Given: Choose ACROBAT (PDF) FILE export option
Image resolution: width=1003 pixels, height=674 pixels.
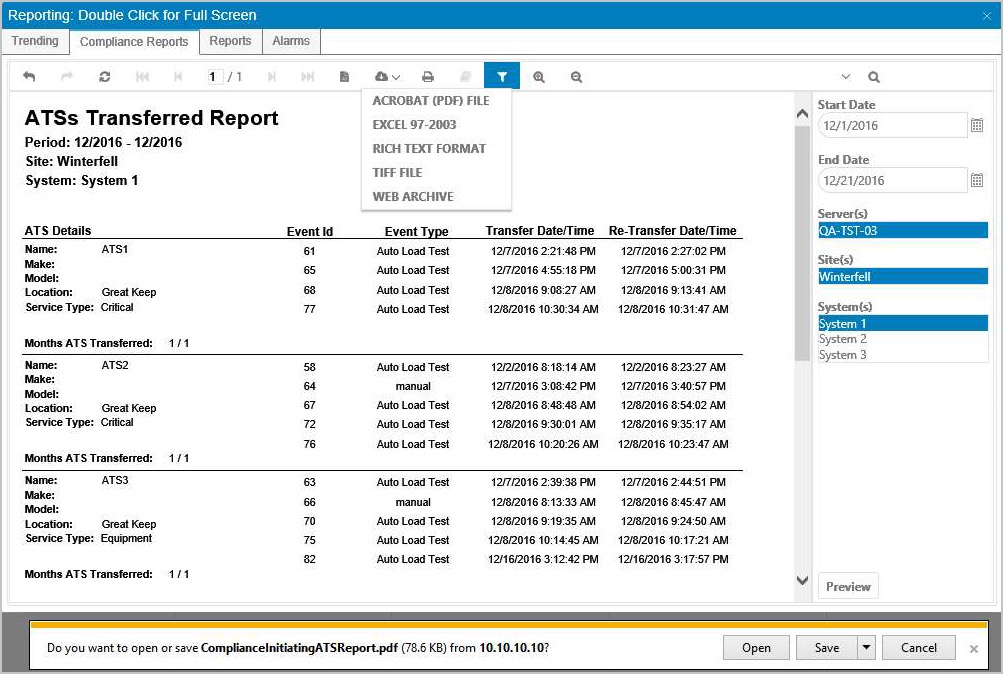Looking at the screenshot, I should tap(430, 100).
